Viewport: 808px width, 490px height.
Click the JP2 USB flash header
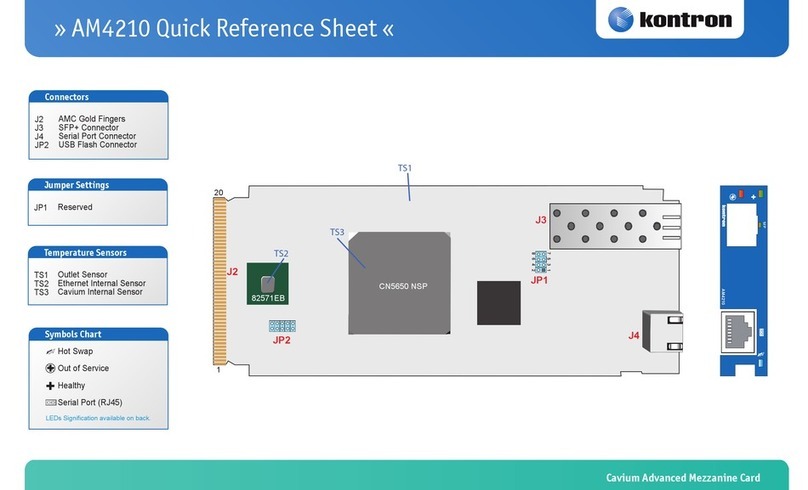tap(282, 326)
